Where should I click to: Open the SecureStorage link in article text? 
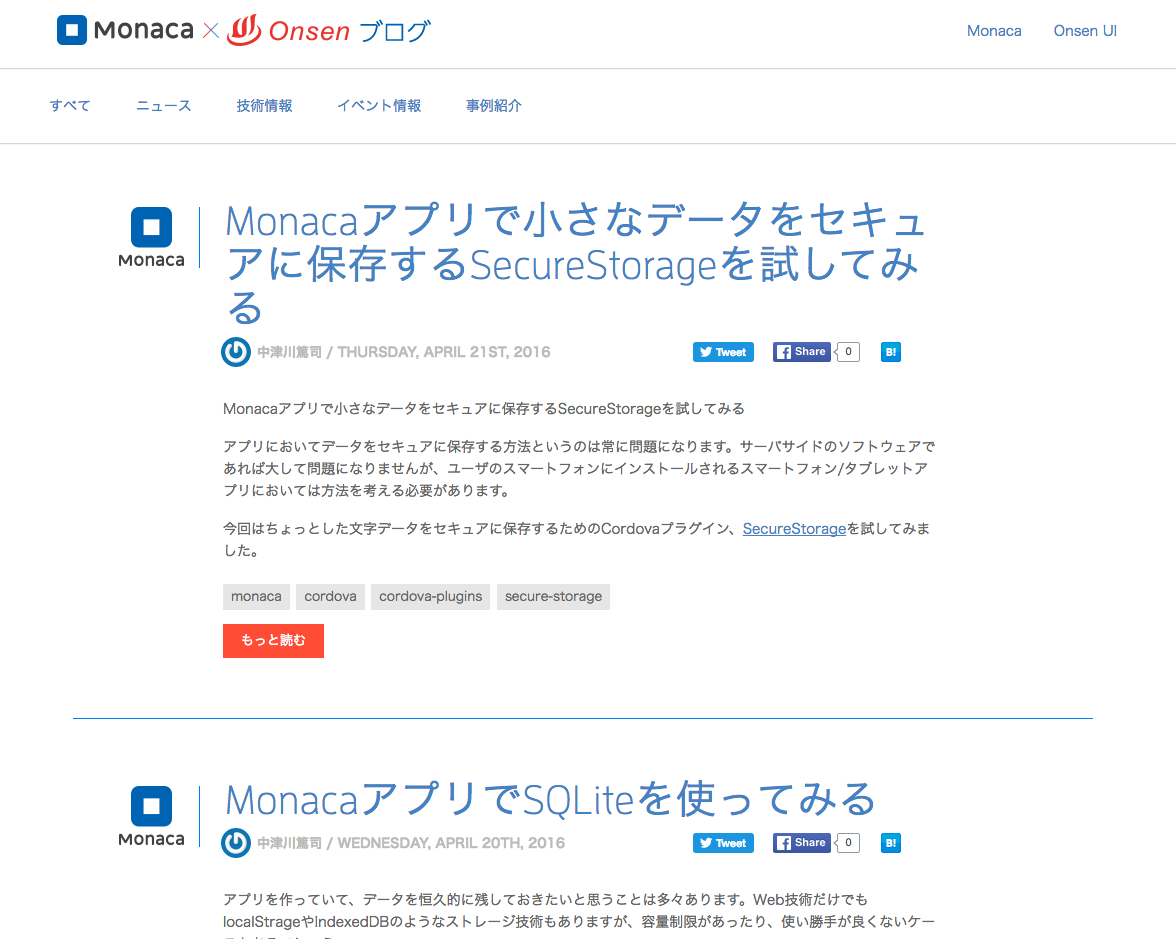coord(794,529)
